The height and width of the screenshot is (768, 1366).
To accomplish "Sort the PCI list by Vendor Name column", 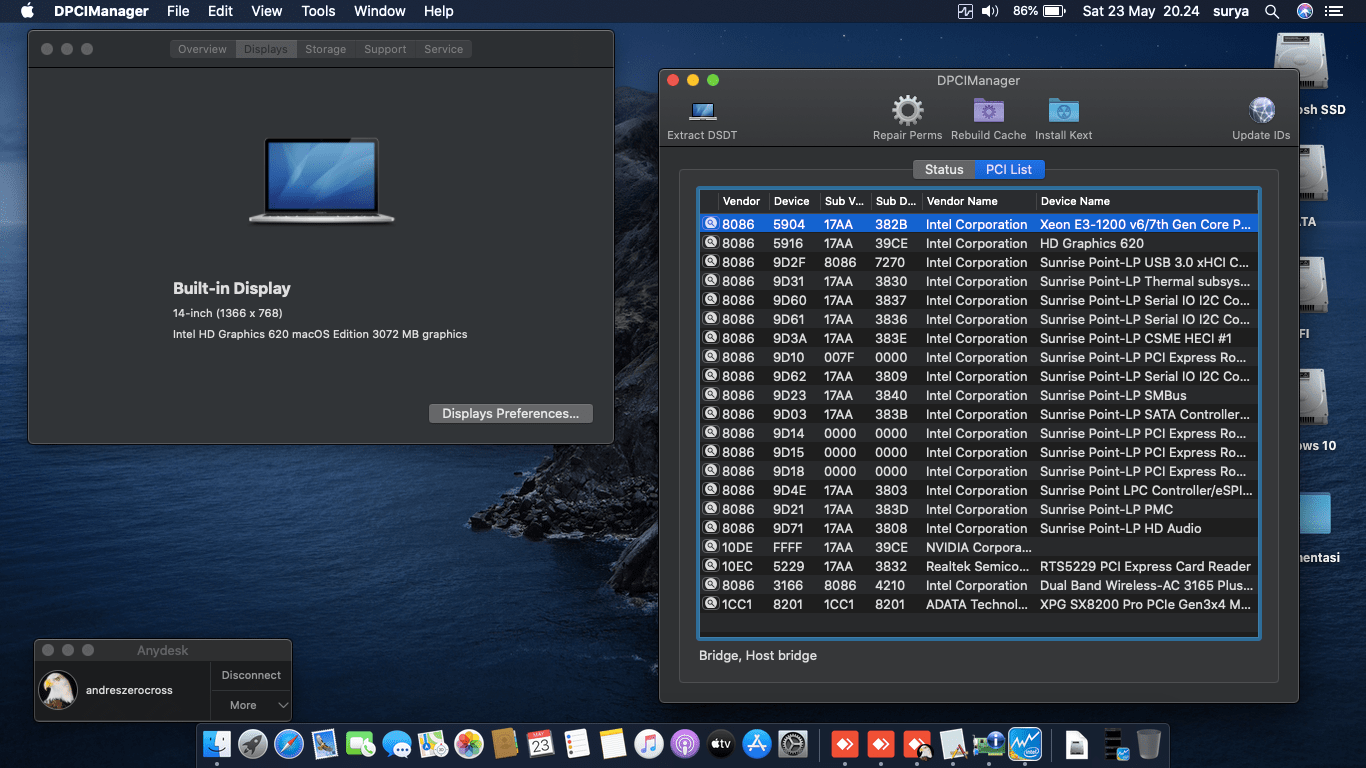I will pos(979,201).
